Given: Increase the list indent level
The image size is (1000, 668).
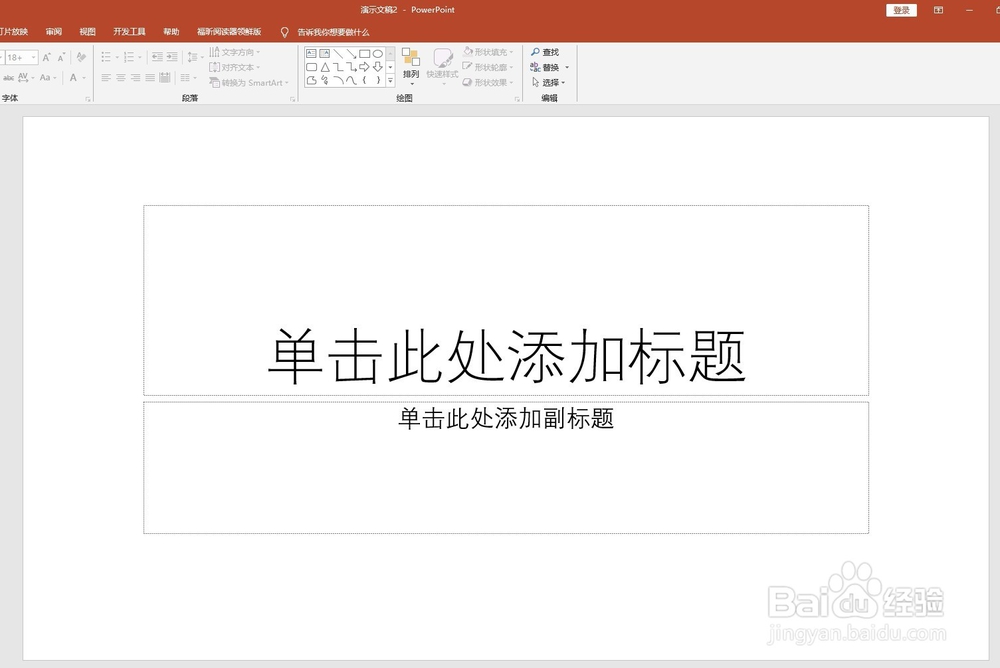Looking at the screenshot, I should (x=172, y=57).
